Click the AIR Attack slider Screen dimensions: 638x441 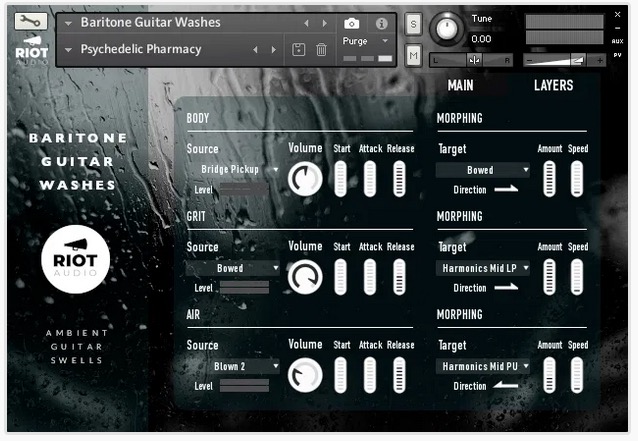tap(370, 375)
